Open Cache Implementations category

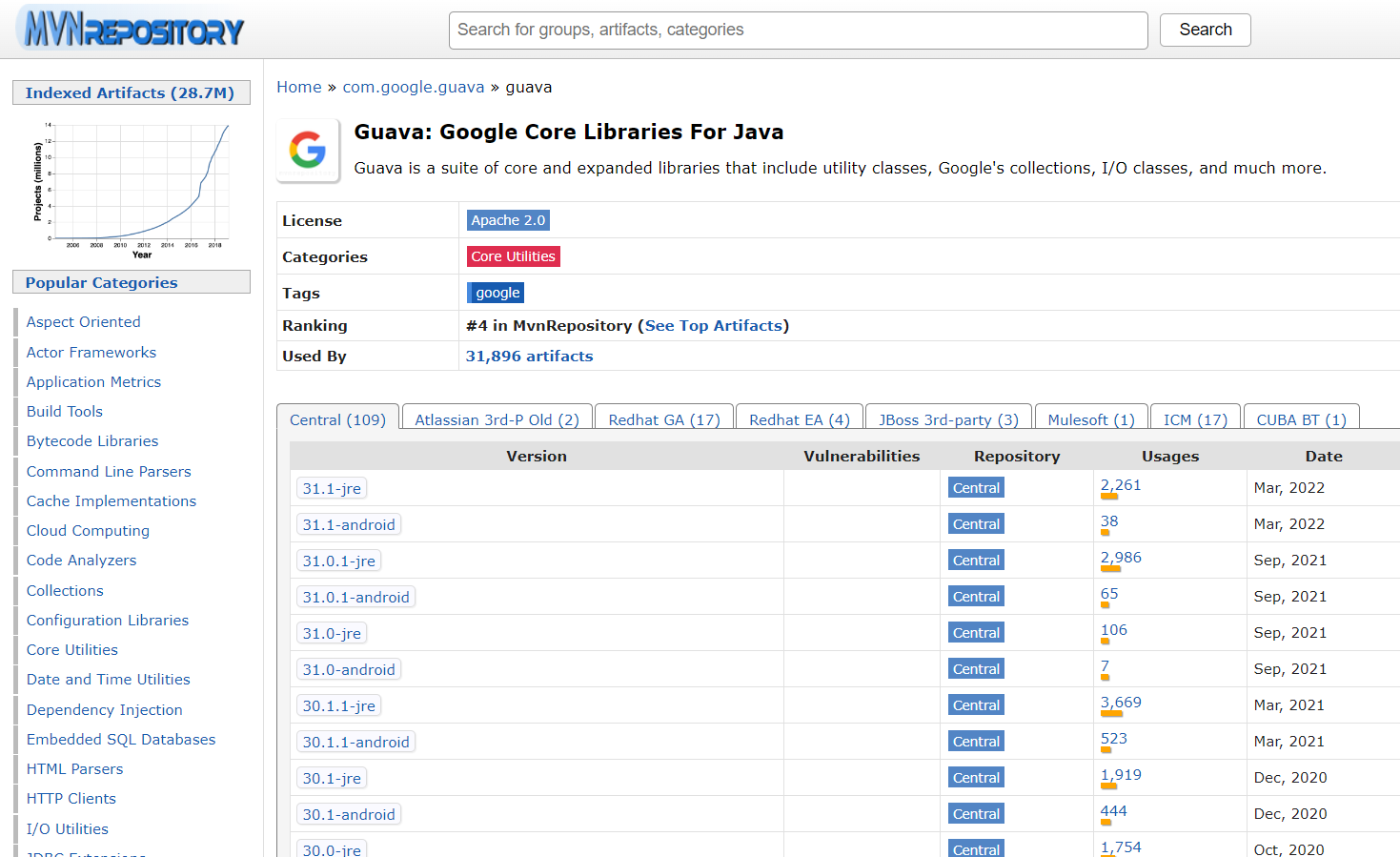(112, 500)
